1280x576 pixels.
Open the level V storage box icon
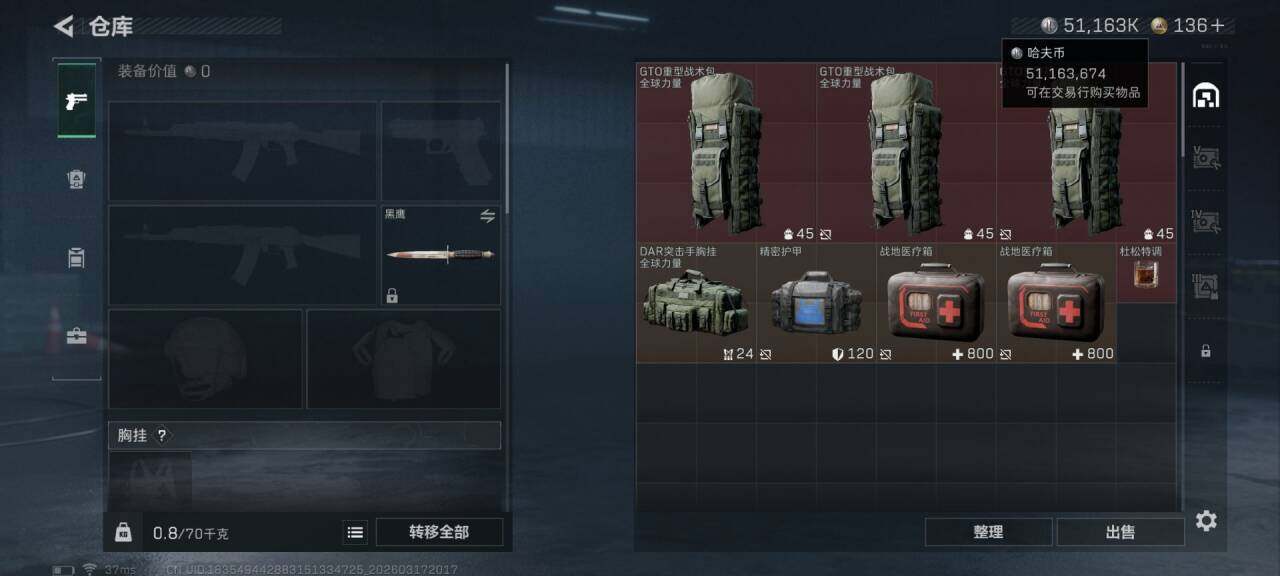tap(1206, 158)
